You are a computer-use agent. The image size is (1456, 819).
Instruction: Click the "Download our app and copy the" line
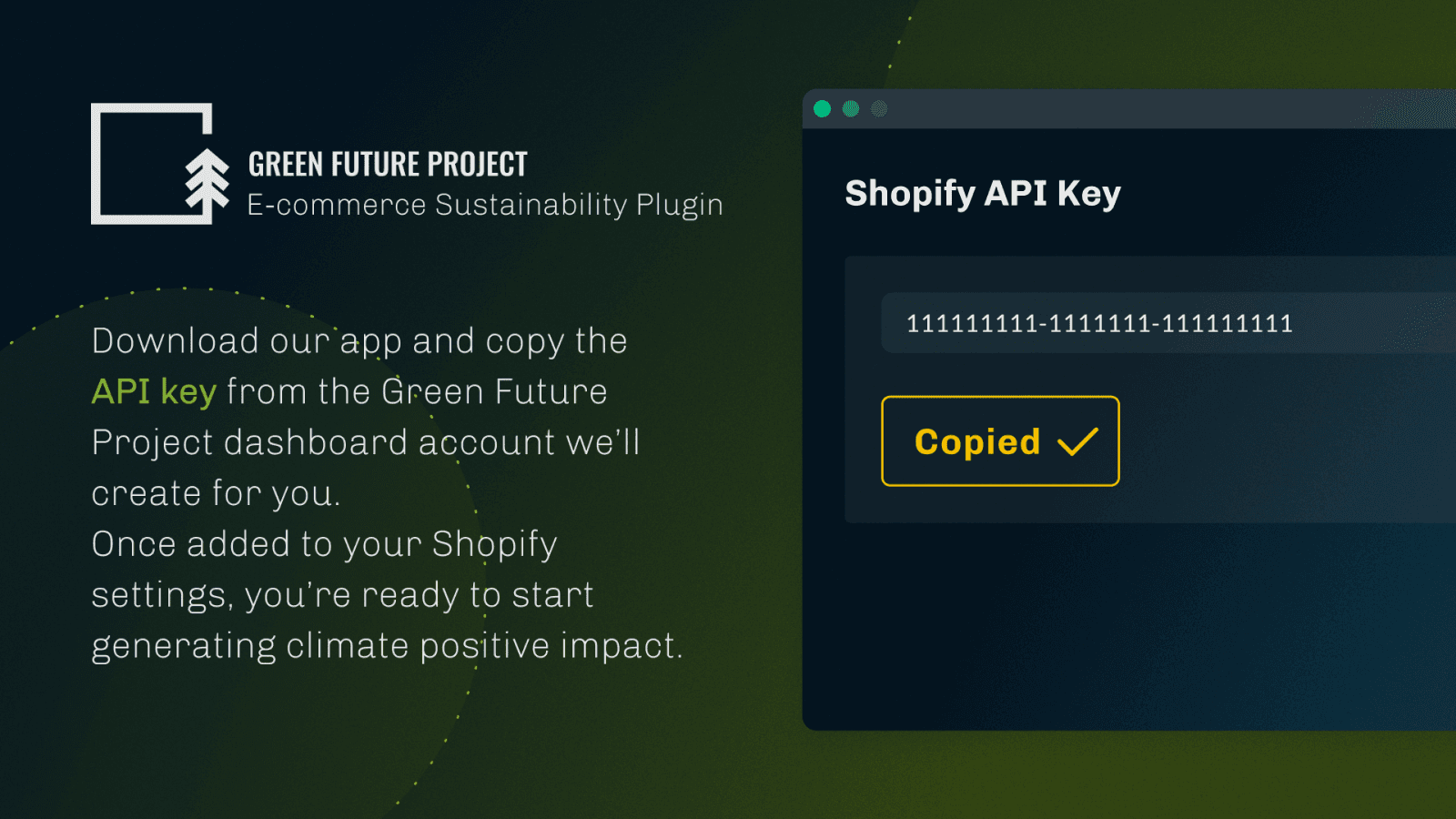[359, 341]
